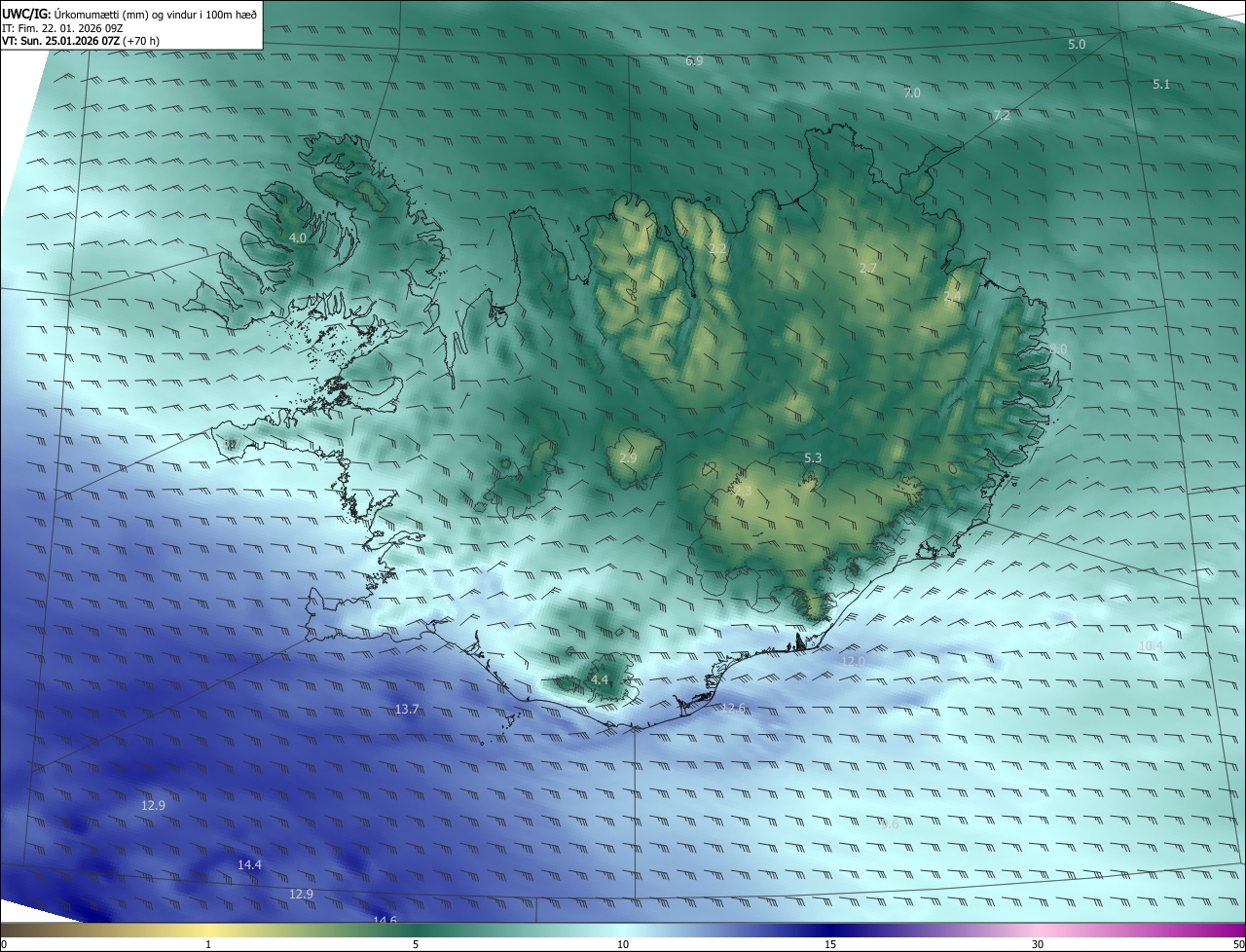1246x952 pixels.
Task: Click the precipitation value 5.1
Action: point(1161,85)
